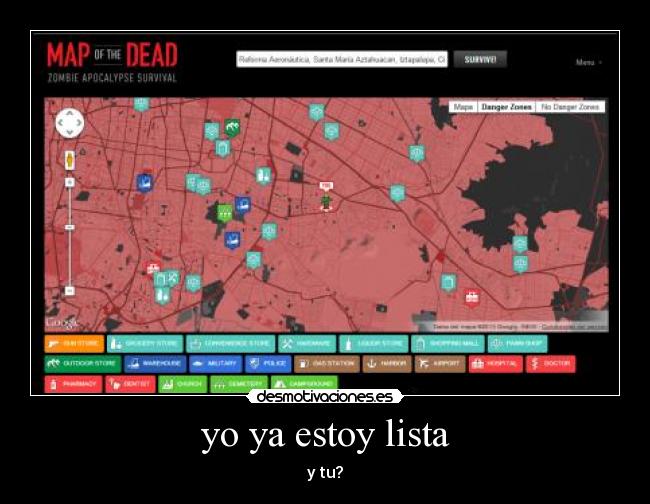Click the zombie survivor marker at map center
Image resolution: width=650 pixels, height=504 pixels.
click(326, 200)
